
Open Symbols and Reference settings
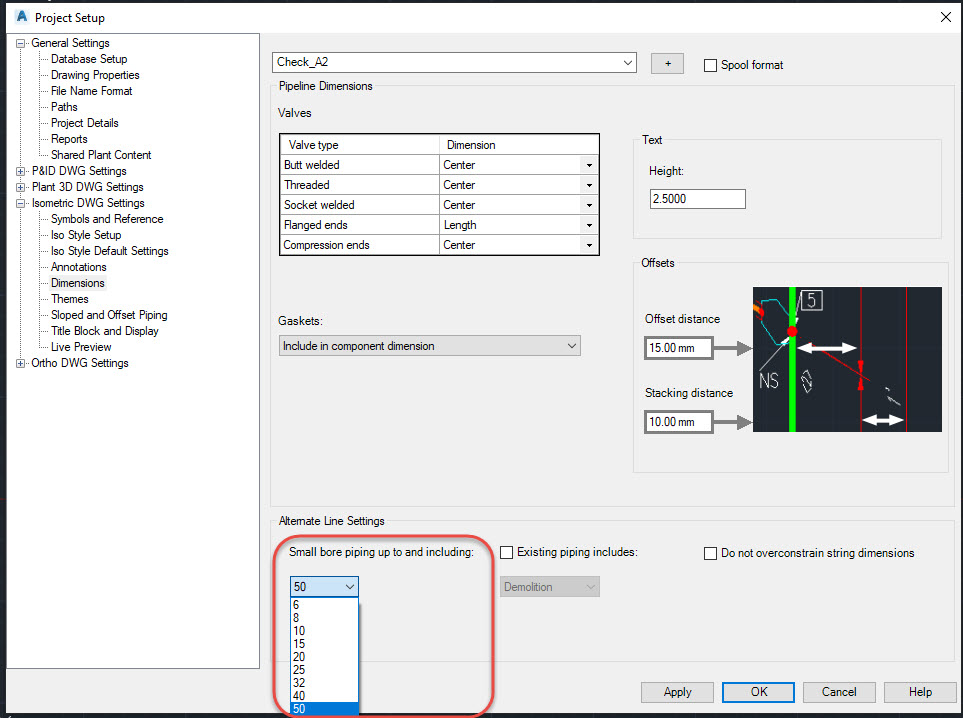coord(107,219)
